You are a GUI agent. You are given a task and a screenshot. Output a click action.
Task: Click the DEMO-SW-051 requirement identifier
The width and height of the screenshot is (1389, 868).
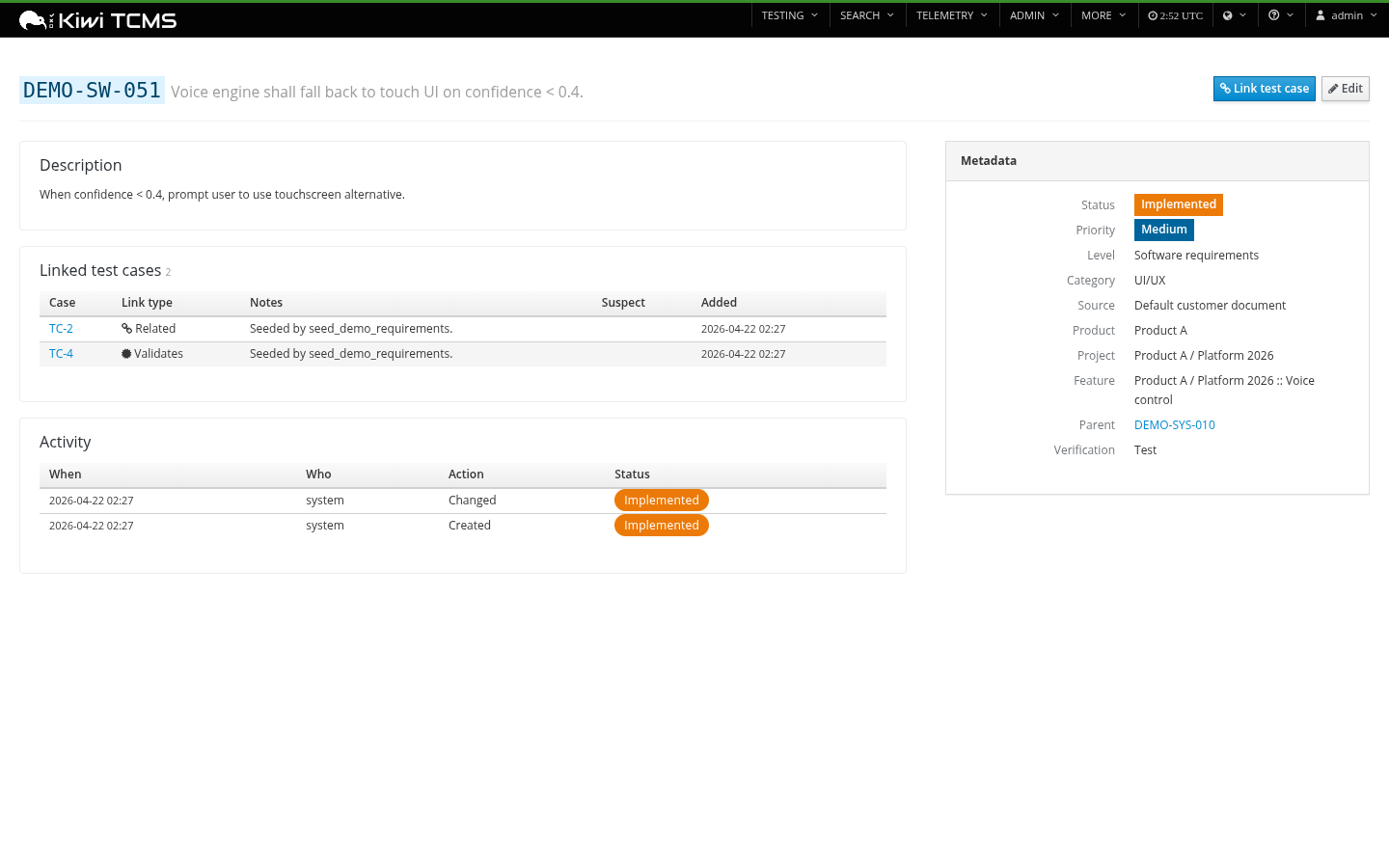[92, 90]
